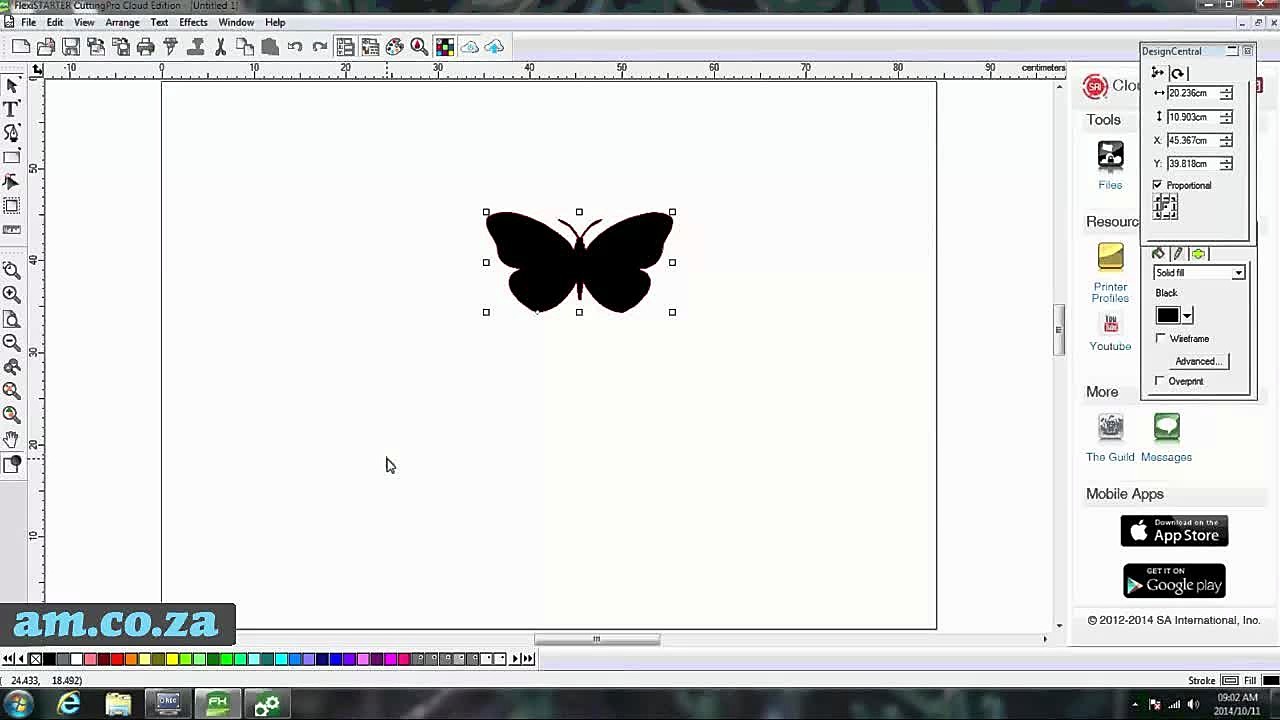Select the Pan hand tool

(x=12, y=439)
